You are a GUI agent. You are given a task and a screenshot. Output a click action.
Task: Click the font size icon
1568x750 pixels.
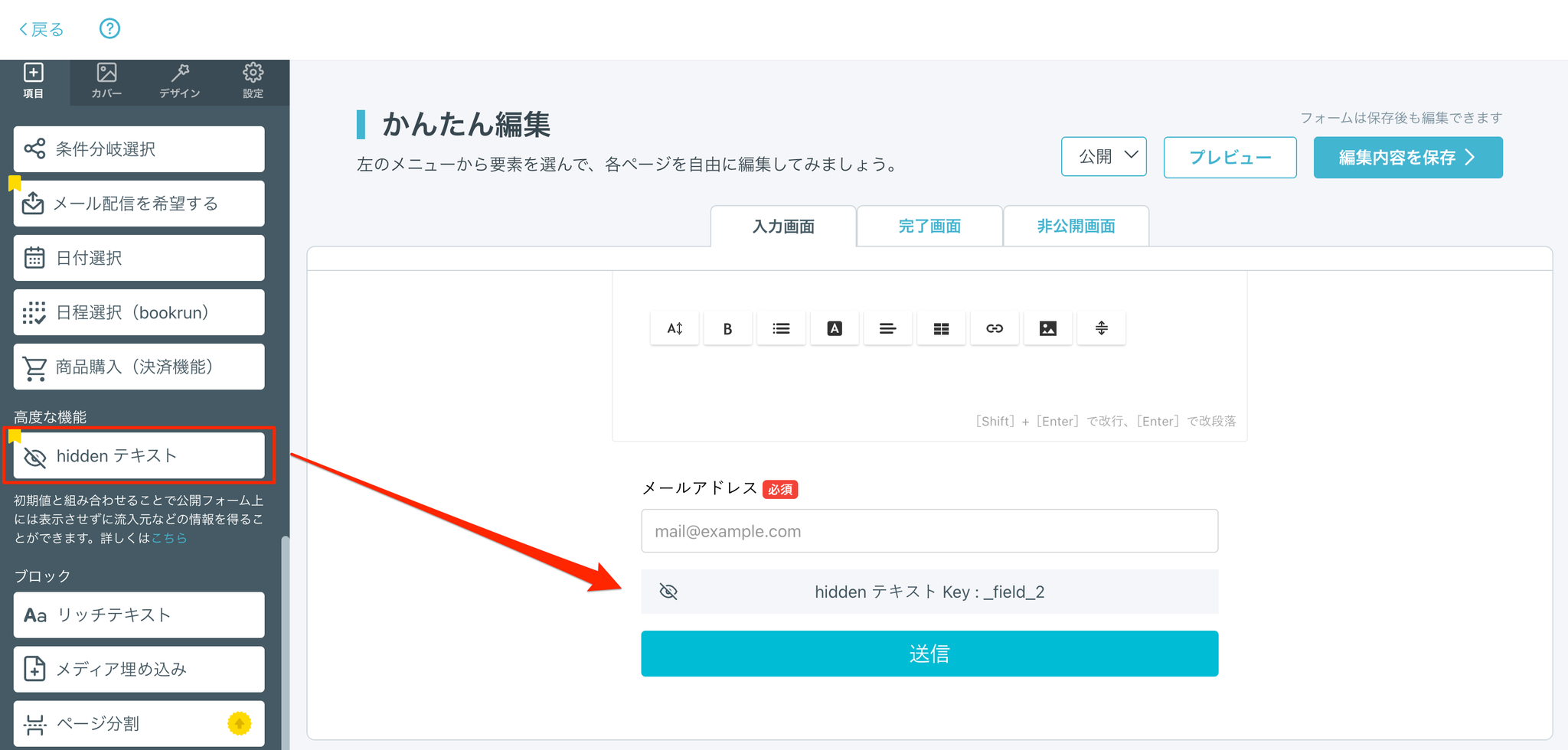(675, 328)
